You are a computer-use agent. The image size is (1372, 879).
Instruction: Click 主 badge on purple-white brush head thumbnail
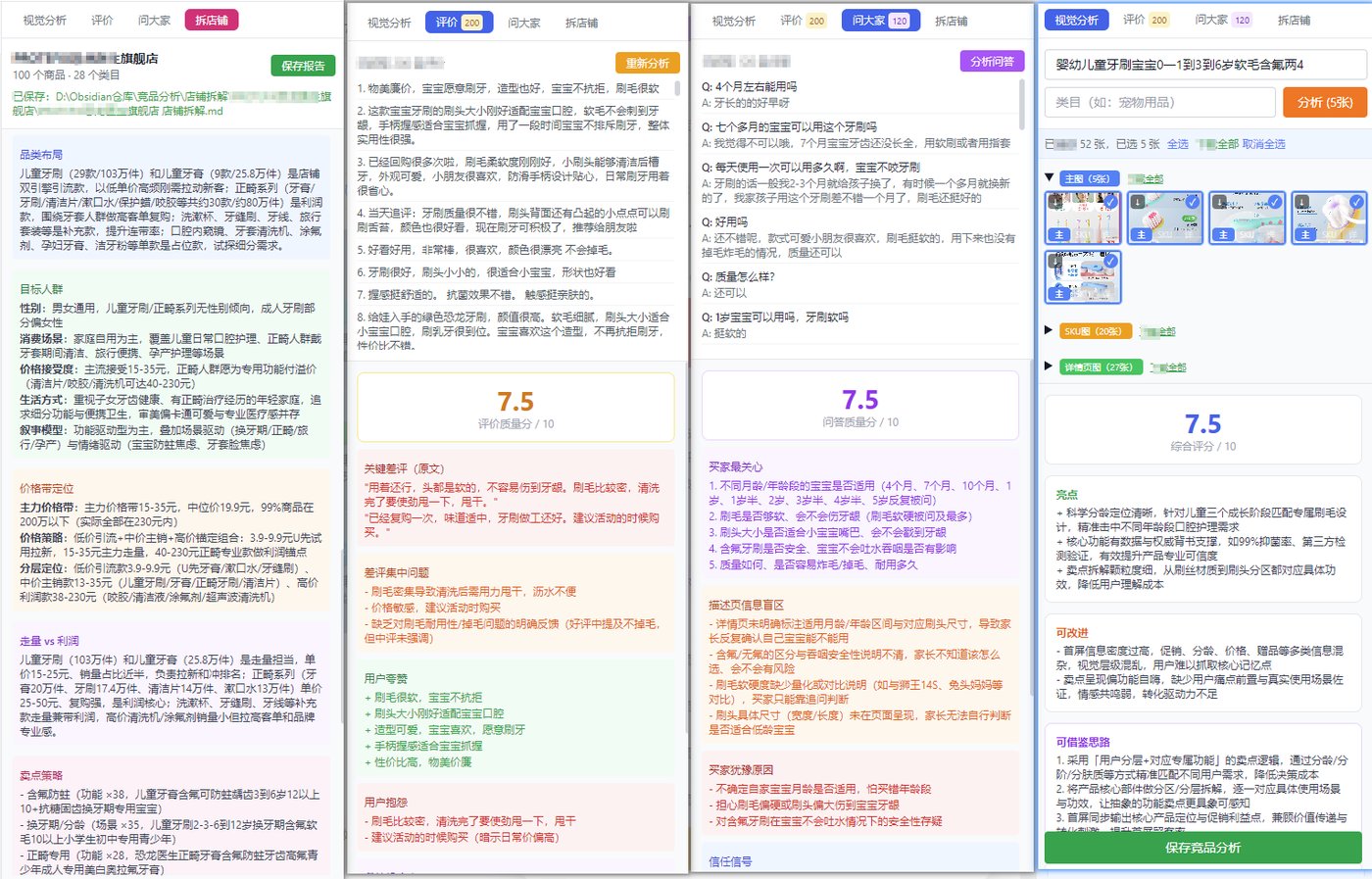[x=1305, y=235]
